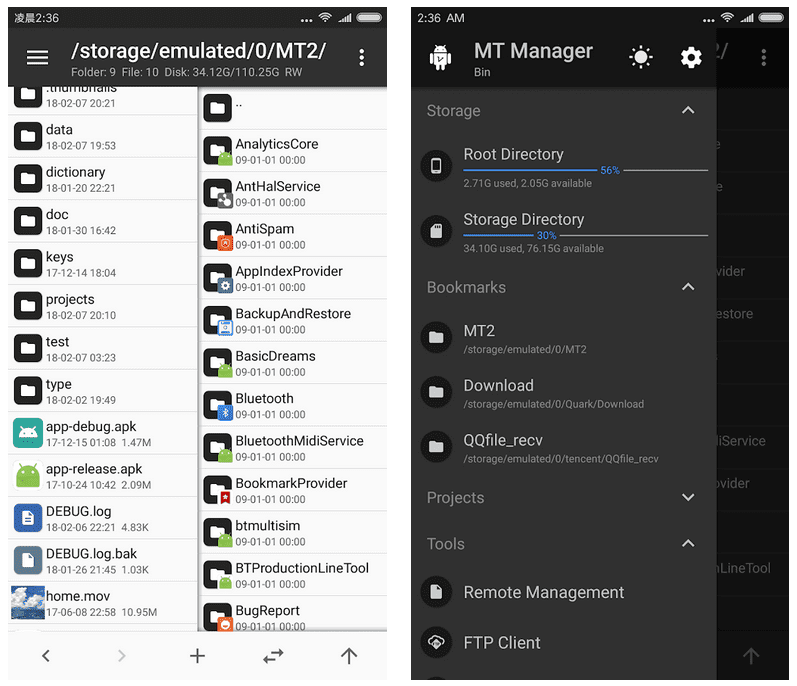Open the BackupAndRestore folder icon

coord(218,321)
